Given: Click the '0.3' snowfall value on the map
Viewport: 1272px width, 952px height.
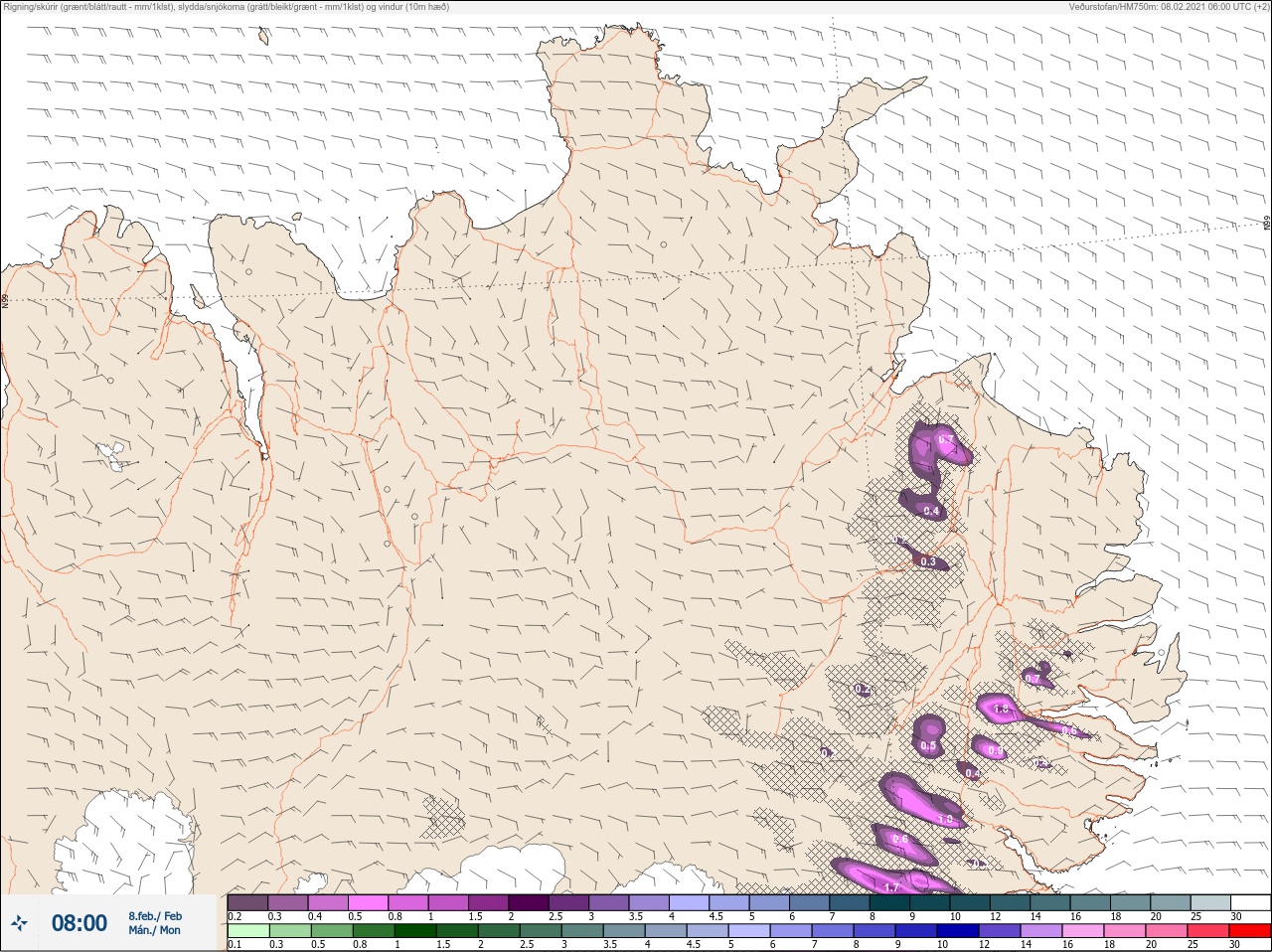Looking at the screenshot, I should point(928,562).
